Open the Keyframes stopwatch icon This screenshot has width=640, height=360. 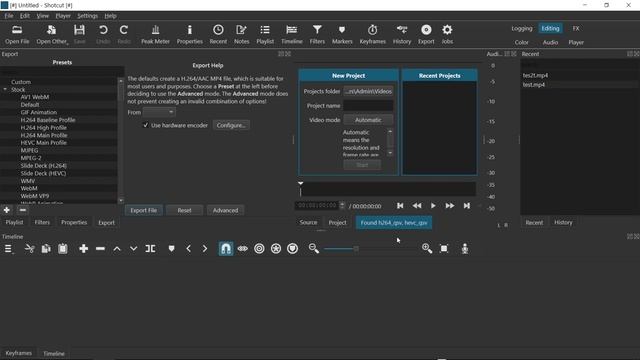tap(372, 34)
